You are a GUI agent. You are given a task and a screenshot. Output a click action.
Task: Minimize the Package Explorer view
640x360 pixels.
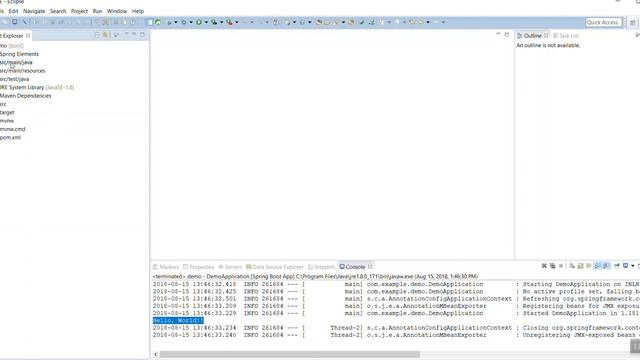(133, 35)
